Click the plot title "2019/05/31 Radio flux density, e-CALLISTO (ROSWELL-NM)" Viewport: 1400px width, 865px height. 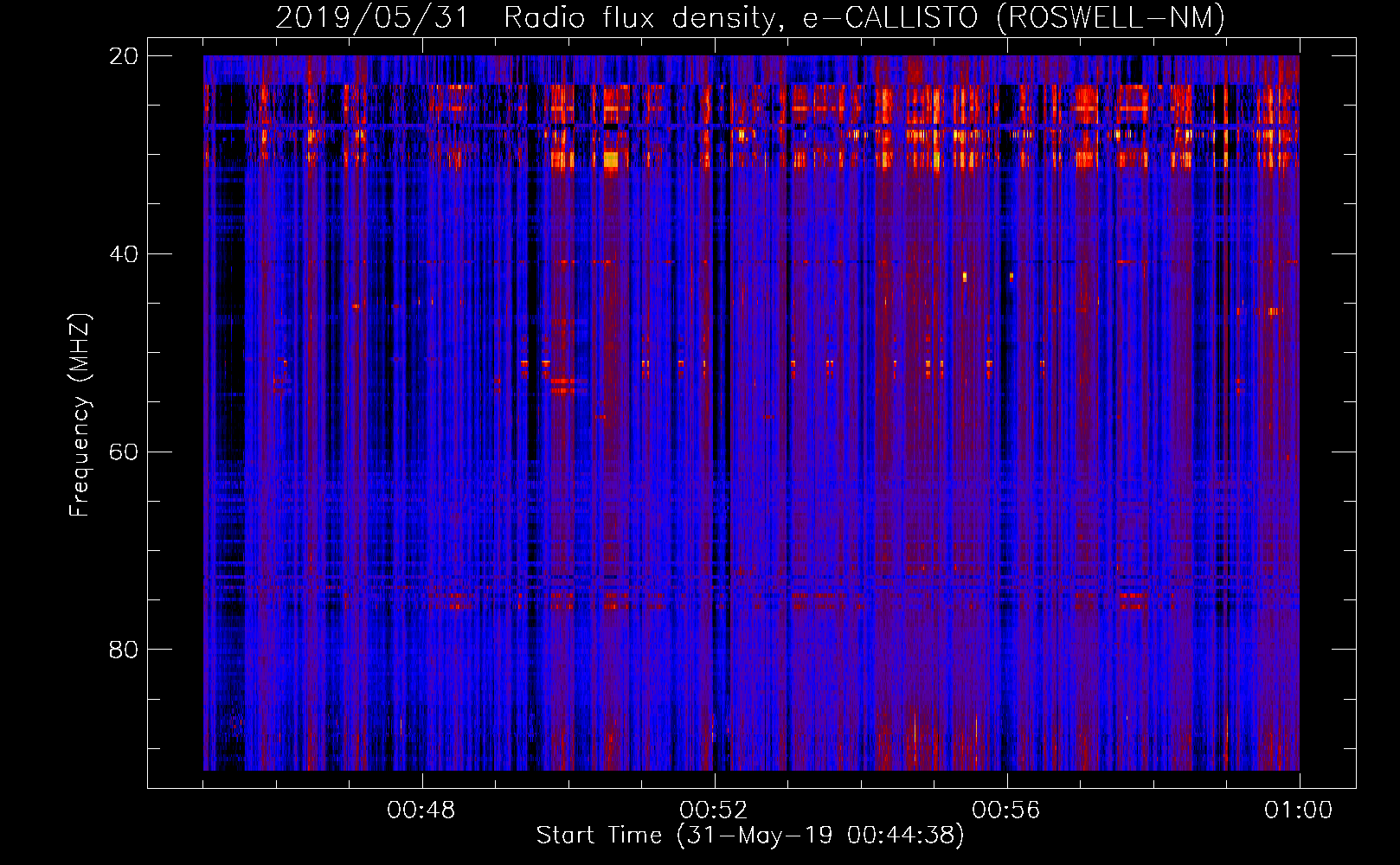750,17
